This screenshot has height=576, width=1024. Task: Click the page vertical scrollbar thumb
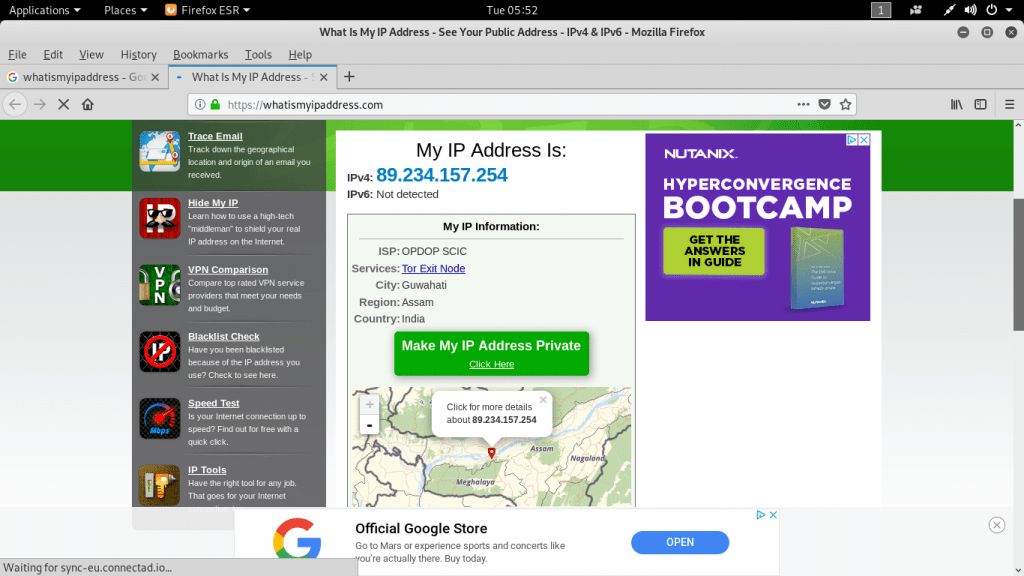[1018, 264]
